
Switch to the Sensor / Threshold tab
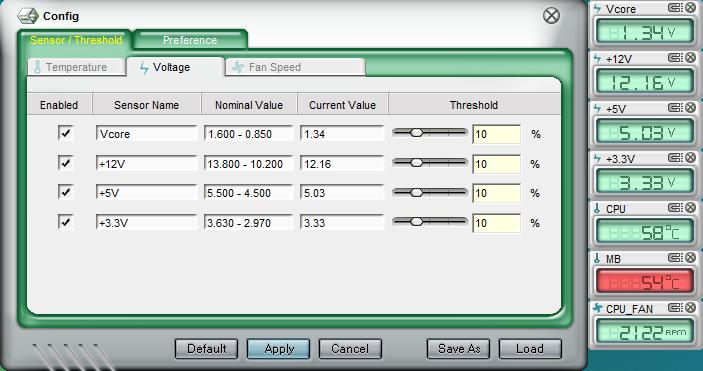(x=76, y=40)
